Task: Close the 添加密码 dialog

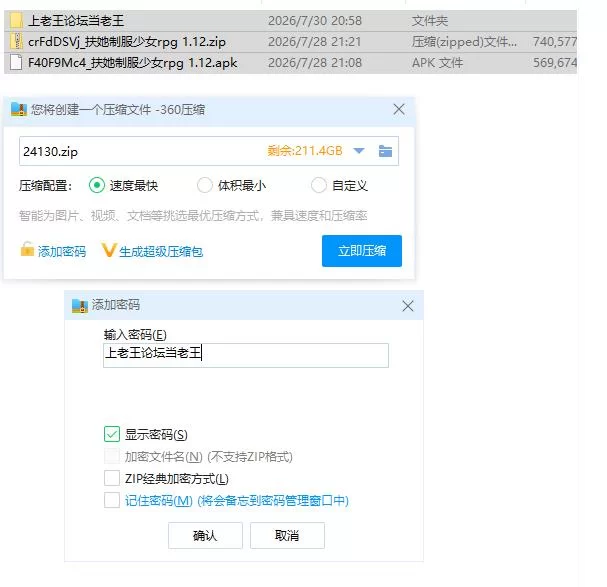Action: 408,306
